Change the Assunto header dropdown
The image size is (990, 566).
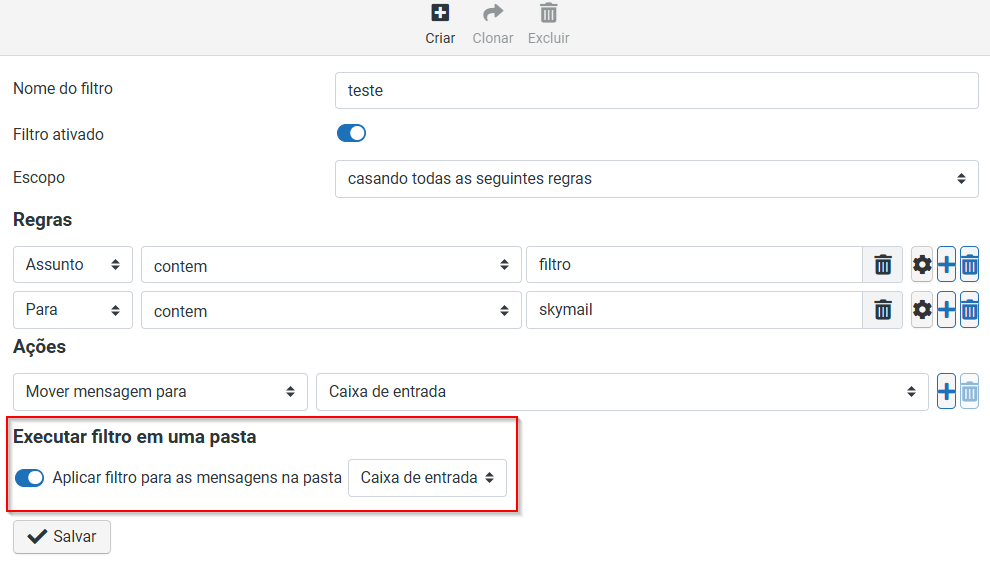(73, 265)
